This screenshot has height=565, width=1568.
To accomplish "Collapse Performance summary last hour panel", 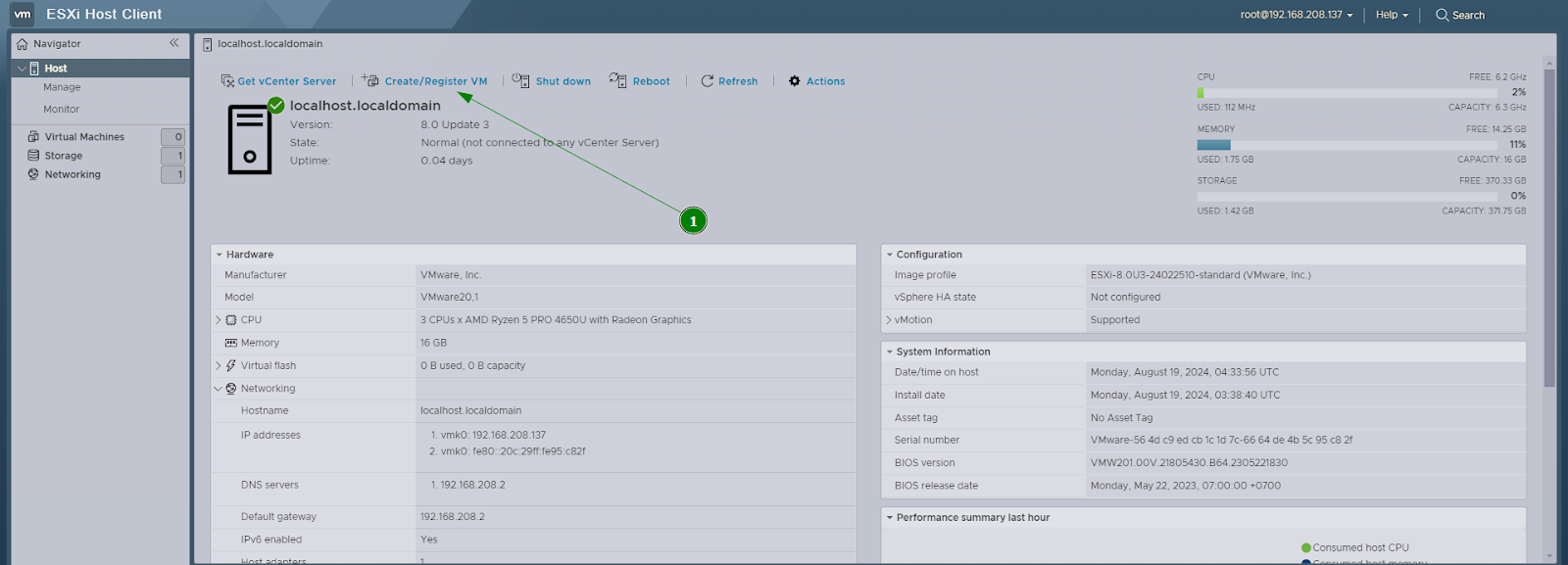I will [890, 517].
